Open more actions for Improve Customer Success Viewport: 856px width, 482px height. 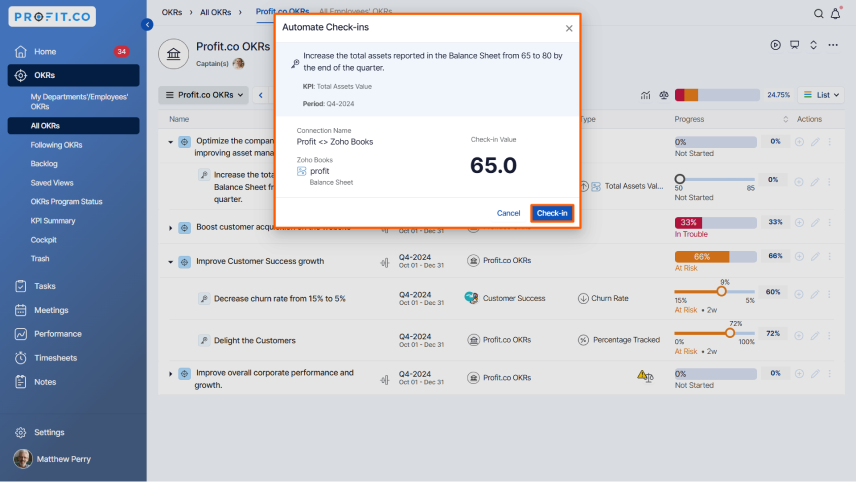(x=830, y=257)
